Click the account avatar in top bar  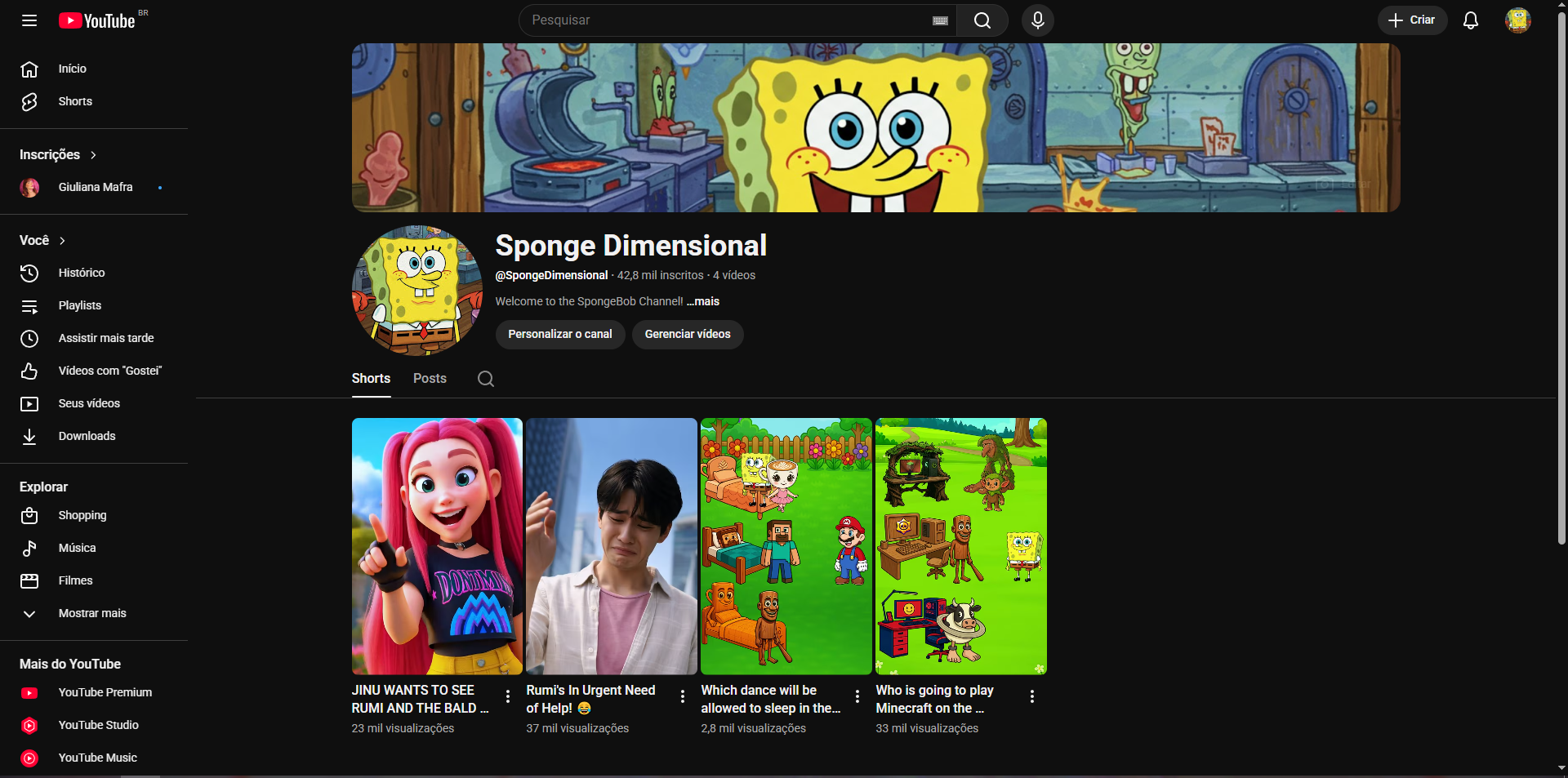click(1517, 20)
